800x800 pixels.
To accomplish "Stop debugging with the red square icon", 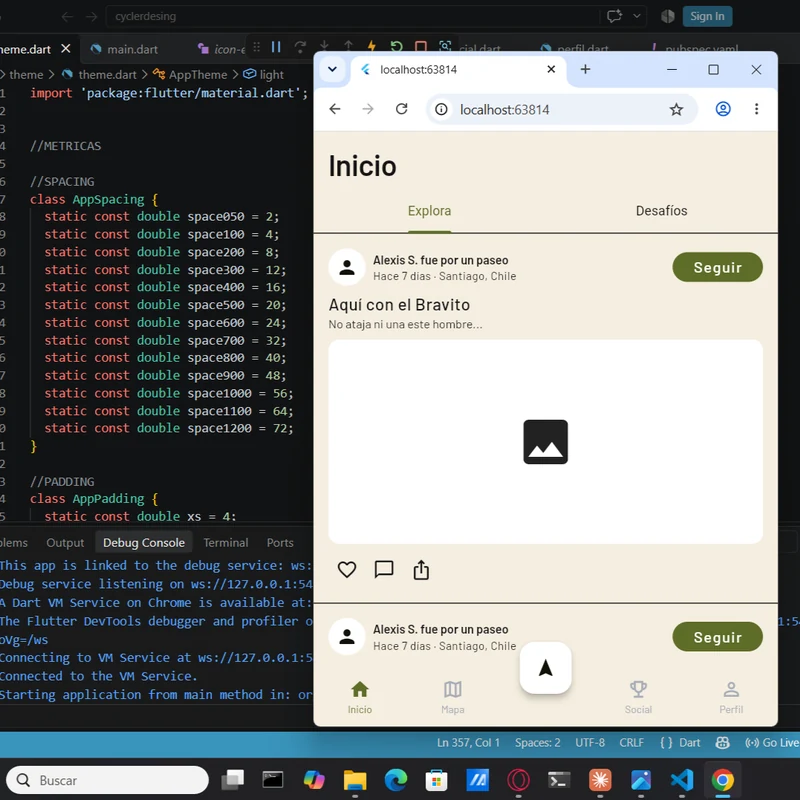I will (x=421, y=46).
